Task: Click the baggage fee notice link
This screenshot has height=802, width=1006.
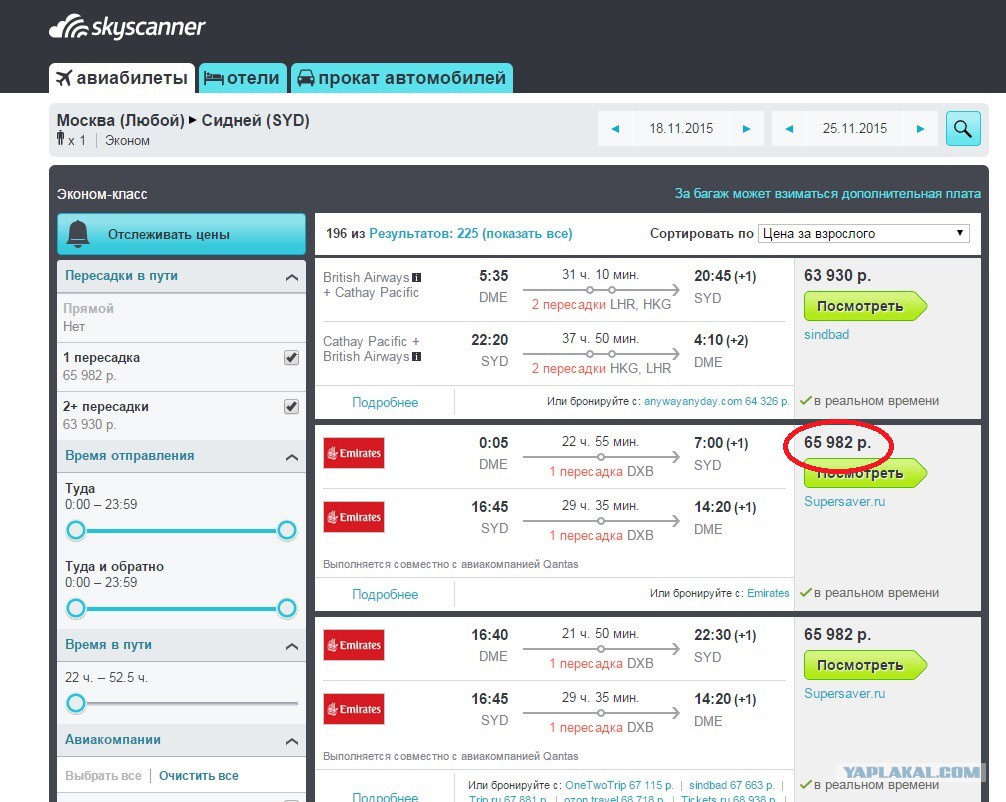Action: [828, 193]
